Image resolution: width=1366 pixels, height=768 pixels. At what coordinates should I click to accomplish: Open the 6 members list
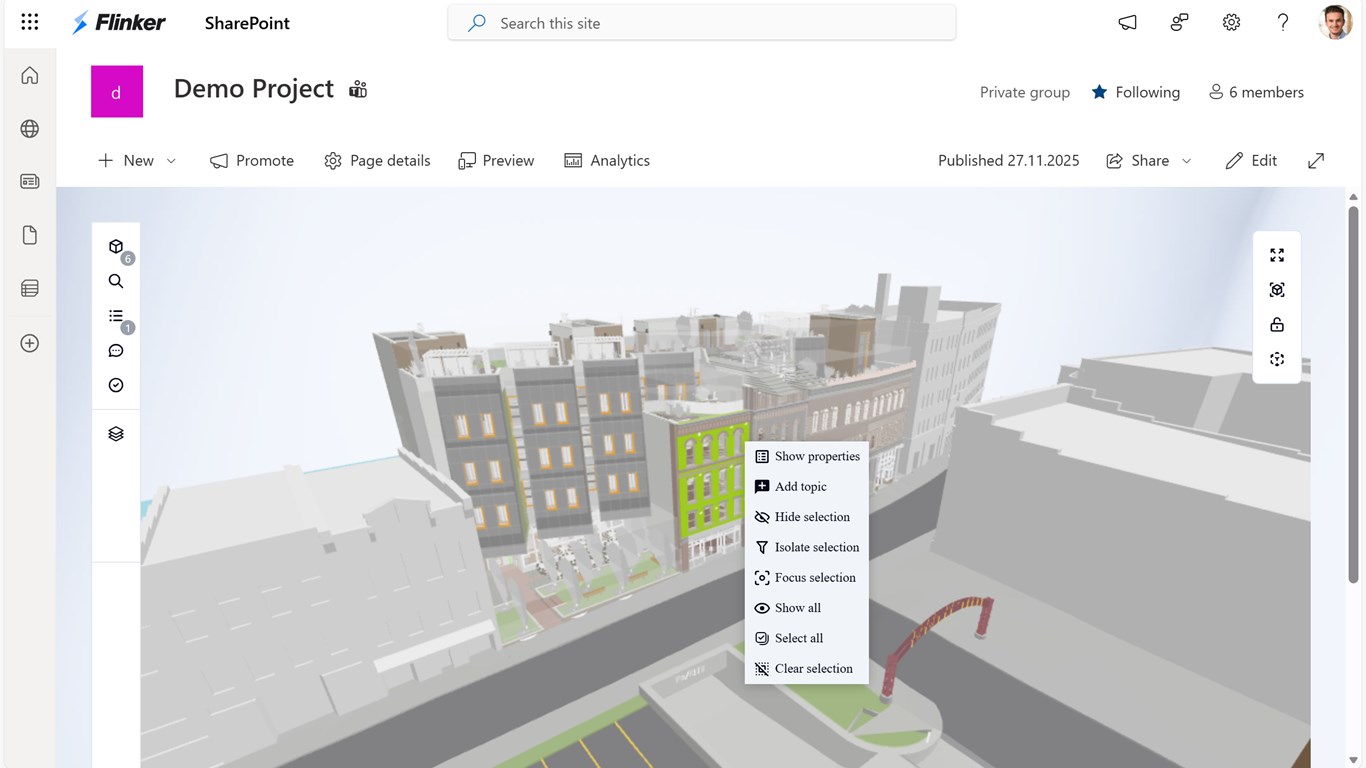click(1256, 92)
